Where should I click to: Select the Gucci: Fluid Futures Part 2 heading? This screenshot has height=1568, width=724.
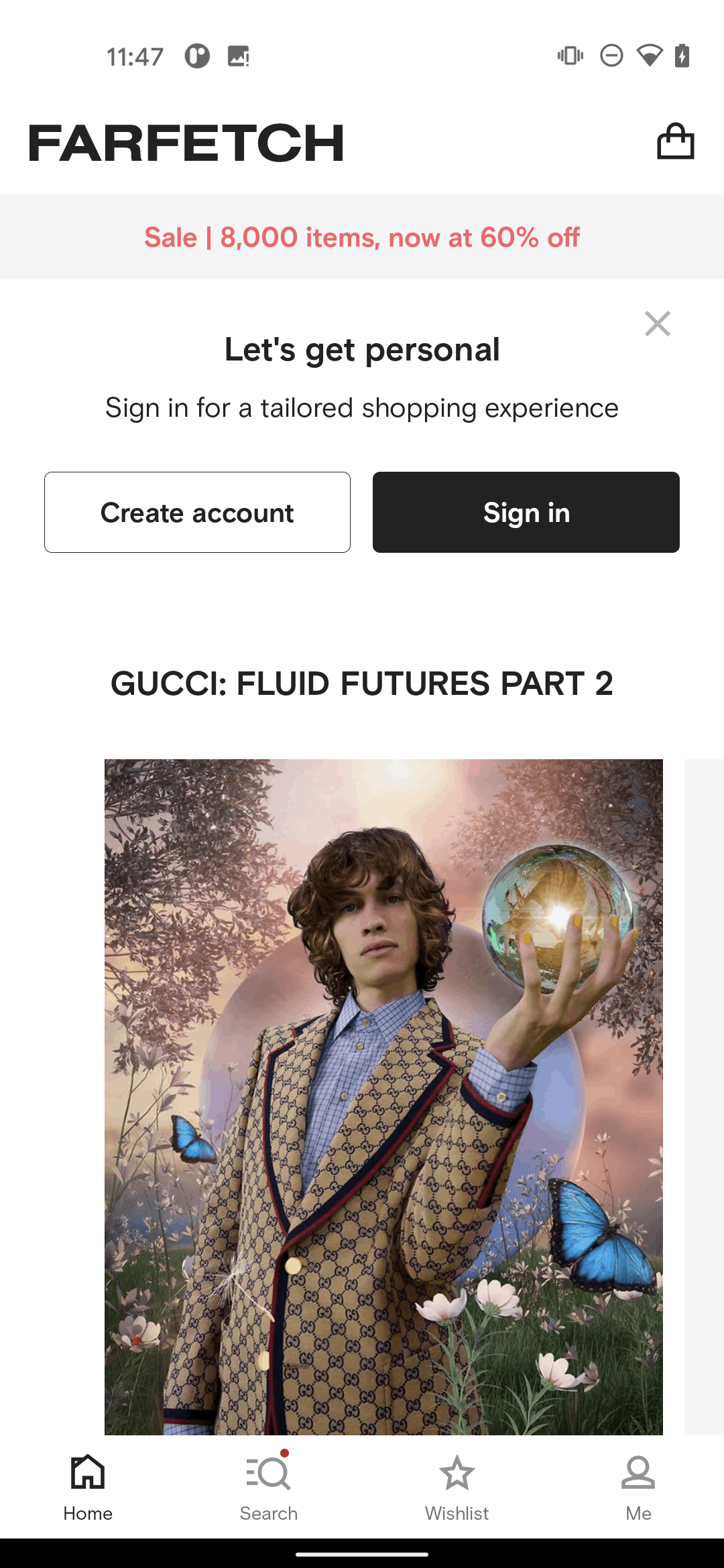point(362,683)
